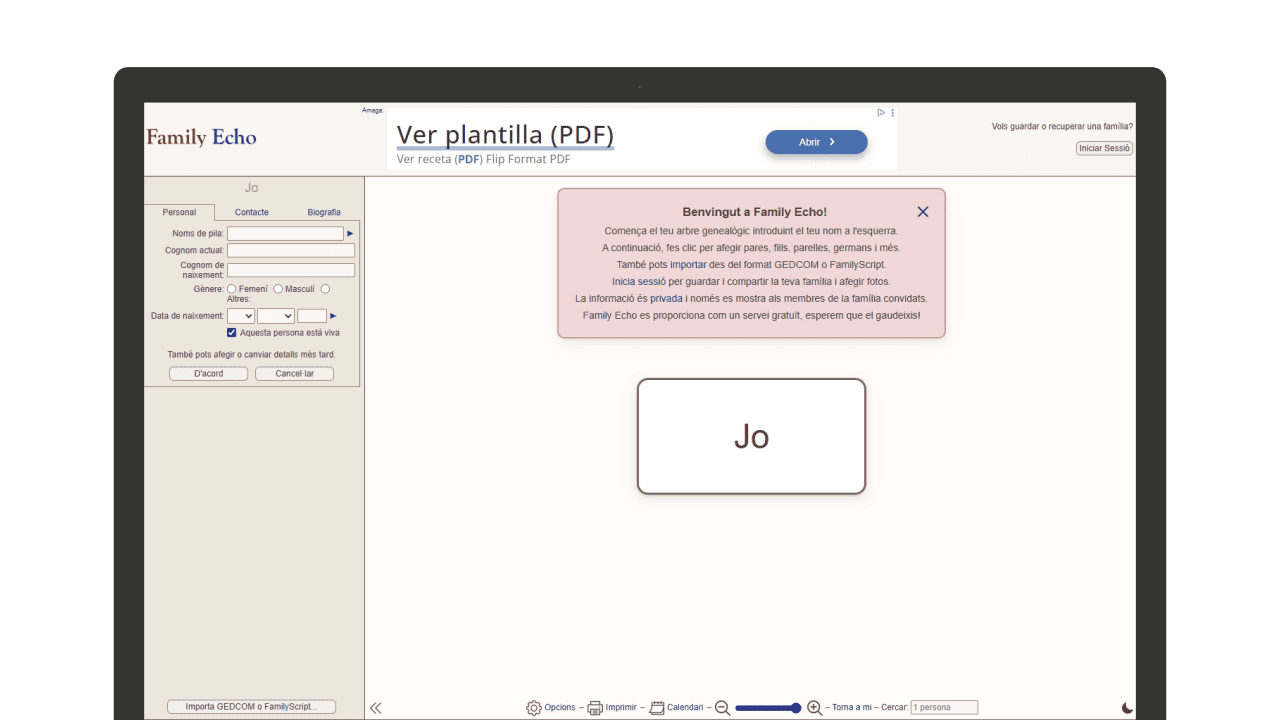Select the Altres gender radio button
This screenshot has width=1280, height=720.
(x=325, y=289)
